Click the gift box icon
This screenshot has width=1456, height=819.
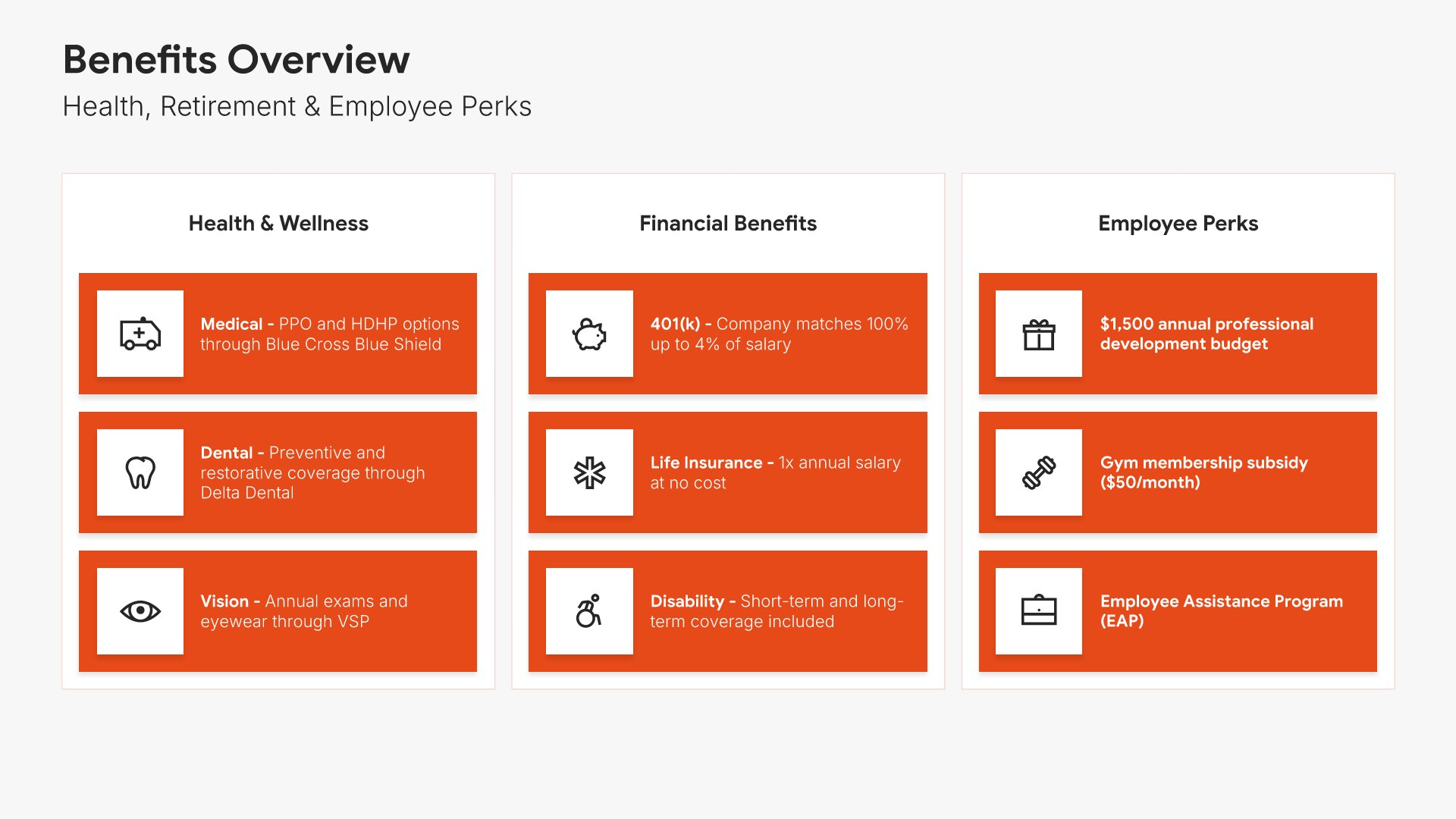(1039, 334)
